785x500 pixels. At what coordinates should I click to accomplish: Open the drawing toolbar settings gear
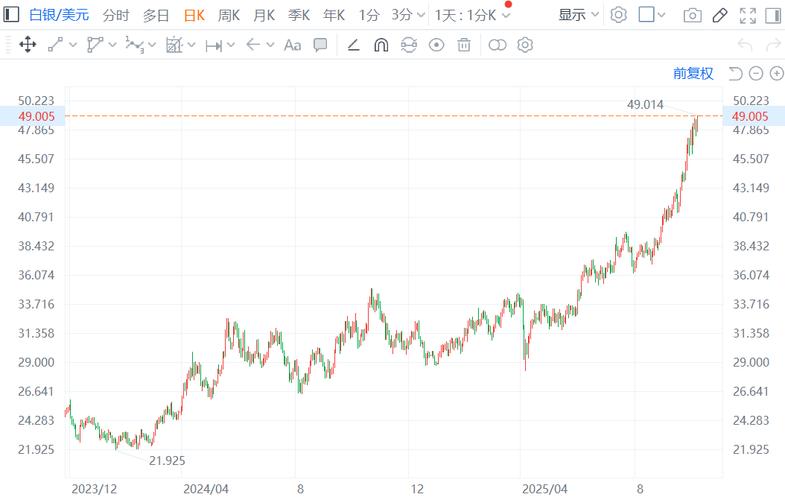coord(525,45)
